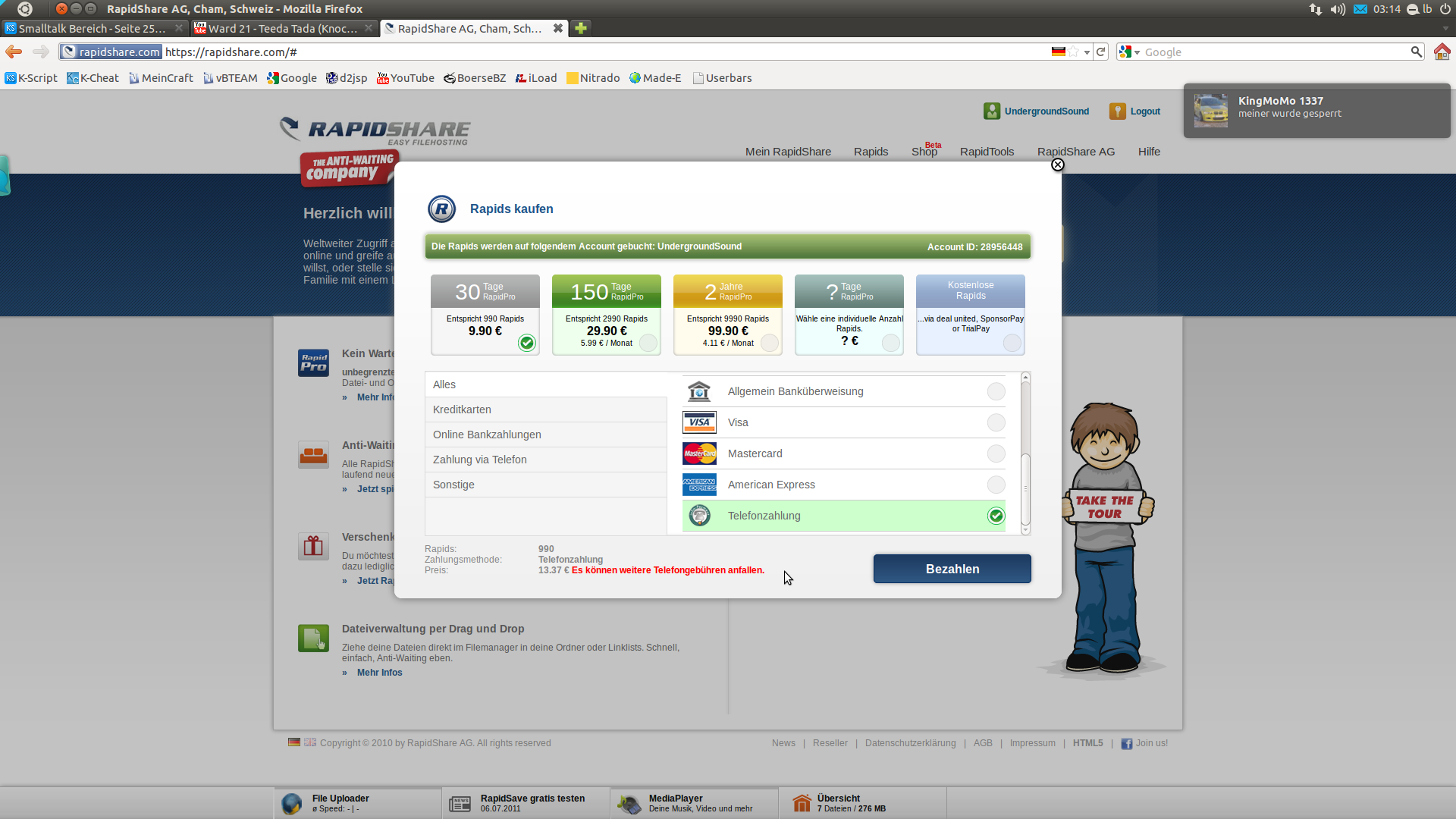Filter by Online Bankzahlungen
The width and height of the screenshot is (1456, 819).
546,435
